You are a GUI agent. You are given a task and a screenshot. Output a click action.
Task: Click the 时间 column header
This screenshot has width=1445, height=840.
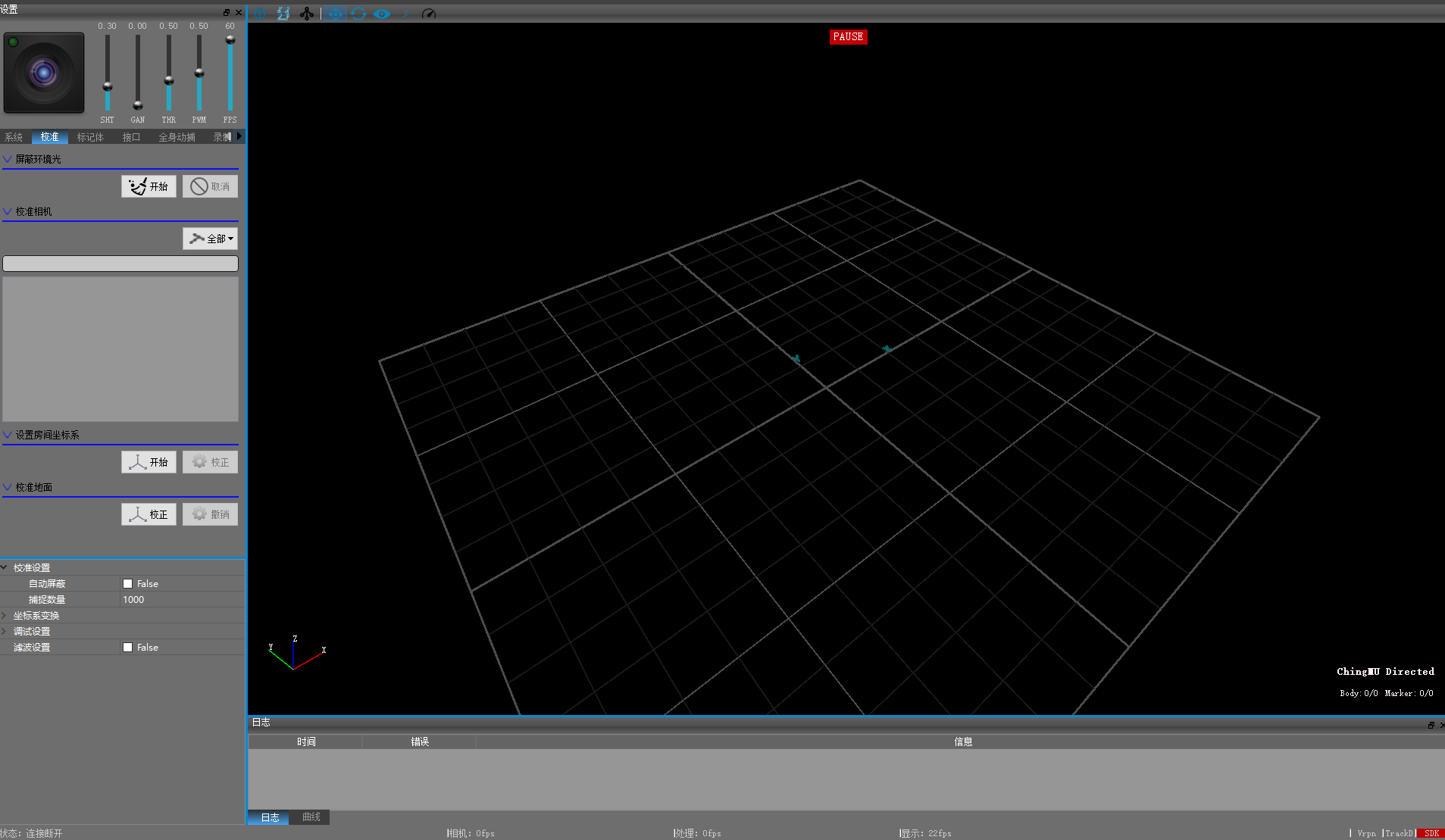(x=305, y=742)
